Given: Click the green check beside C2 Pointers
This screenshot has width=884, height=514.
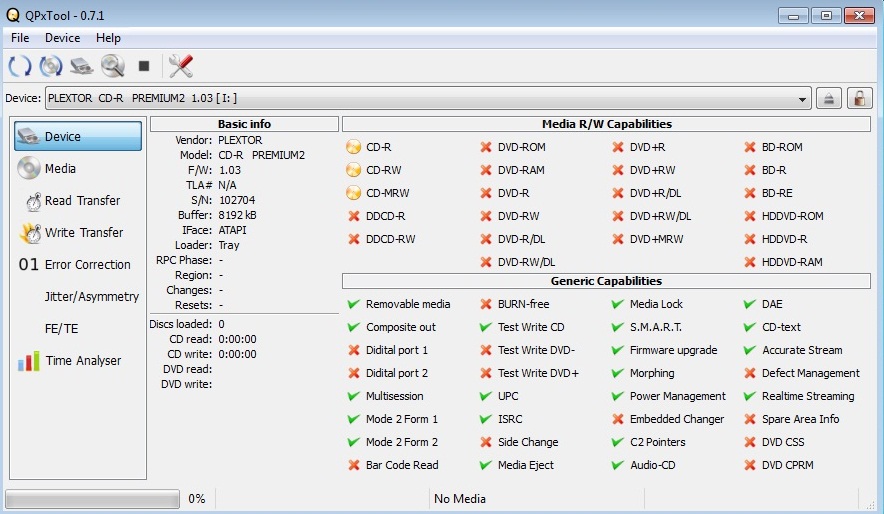Looking at the screenshot, I should [617, 442].
